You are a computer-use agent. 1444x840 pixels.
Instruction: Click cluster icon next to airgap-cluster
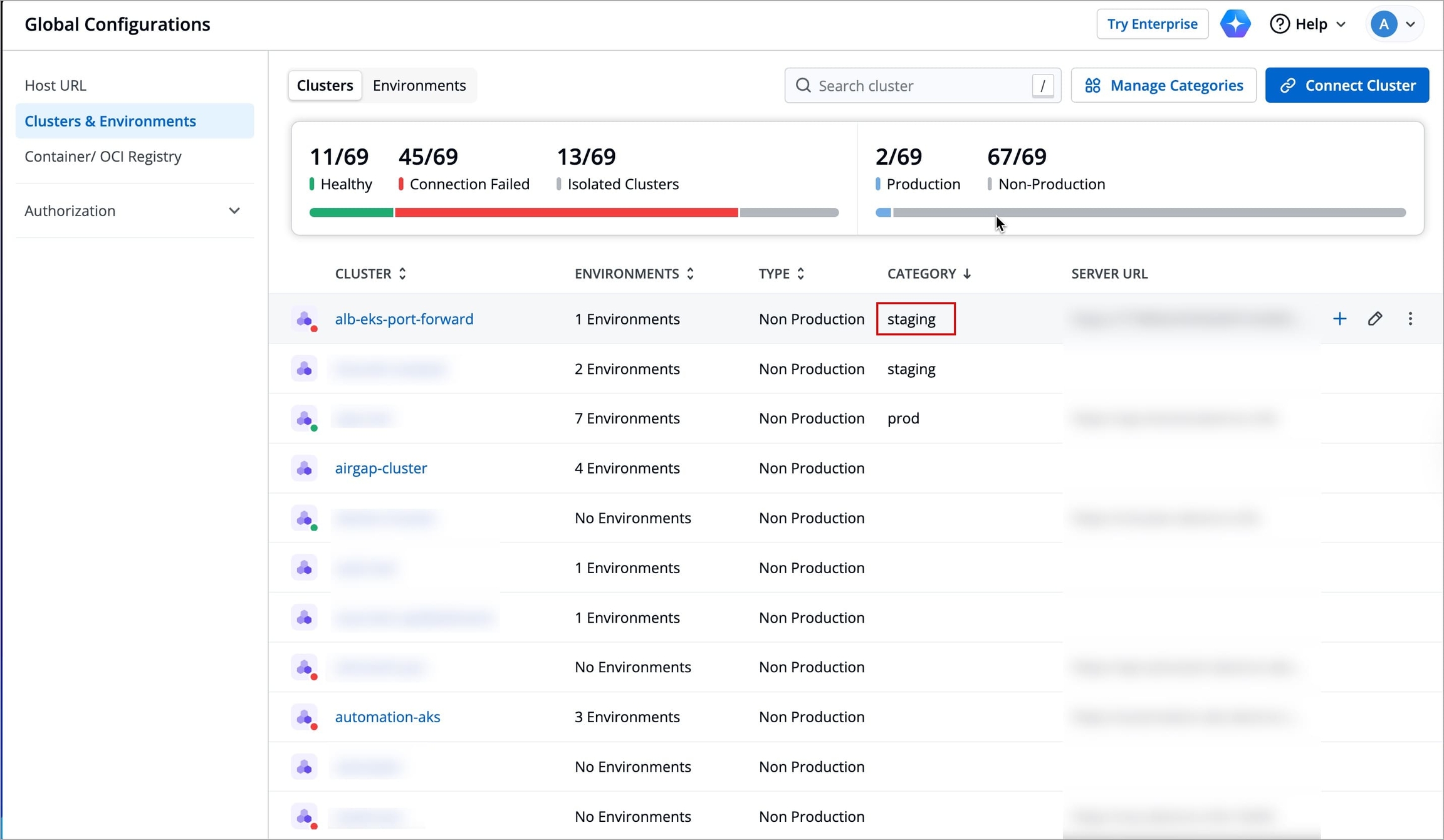(x=305, y=468)
